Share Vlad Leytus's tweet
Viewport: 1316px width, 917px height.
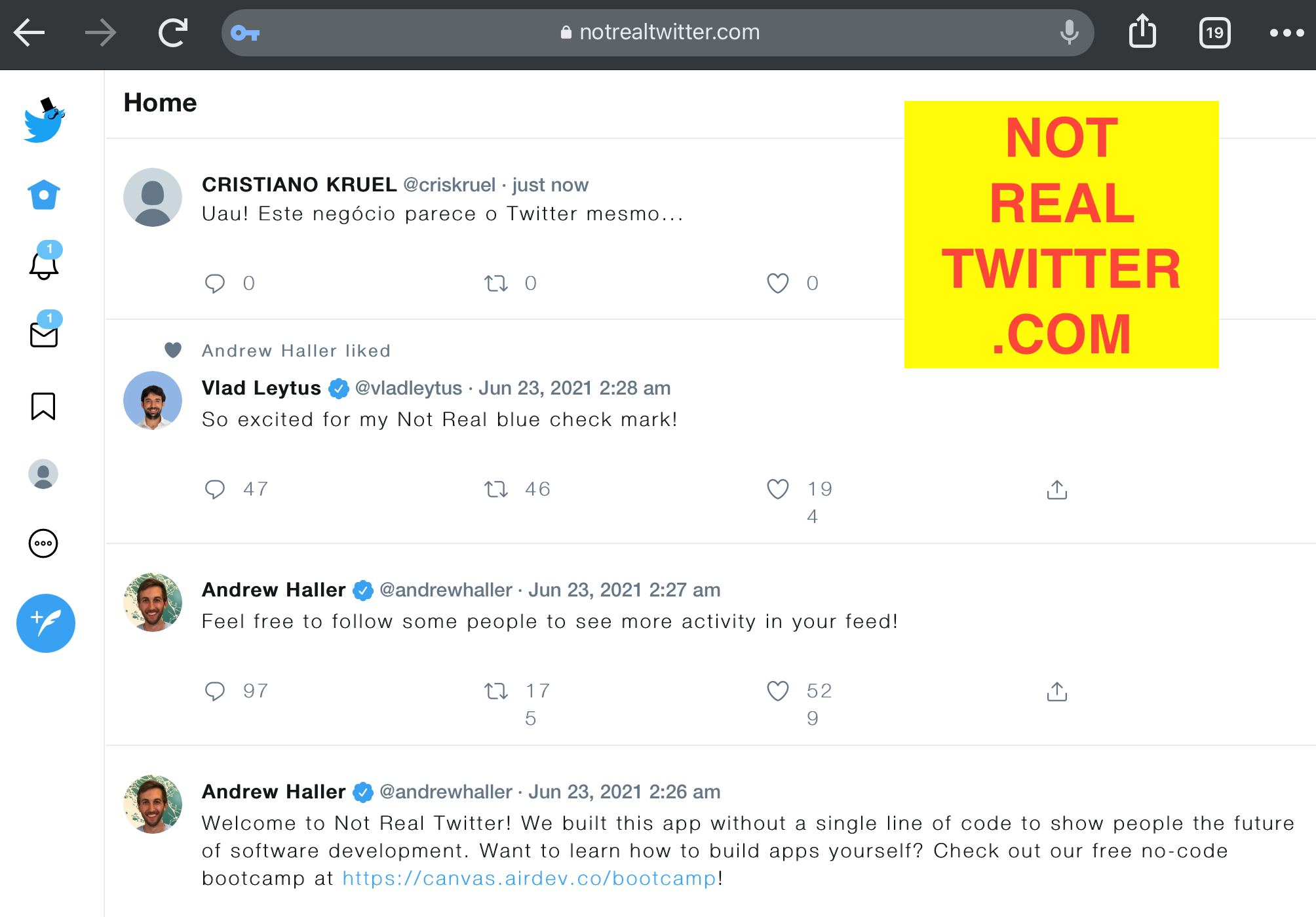tap(1056, 490)
